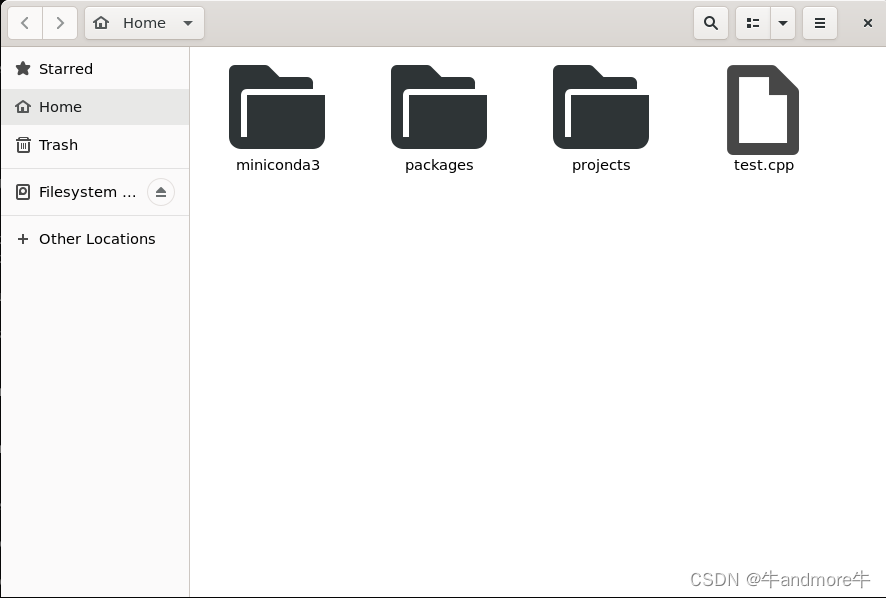Select the test.cpp file icon

[763, 110]
